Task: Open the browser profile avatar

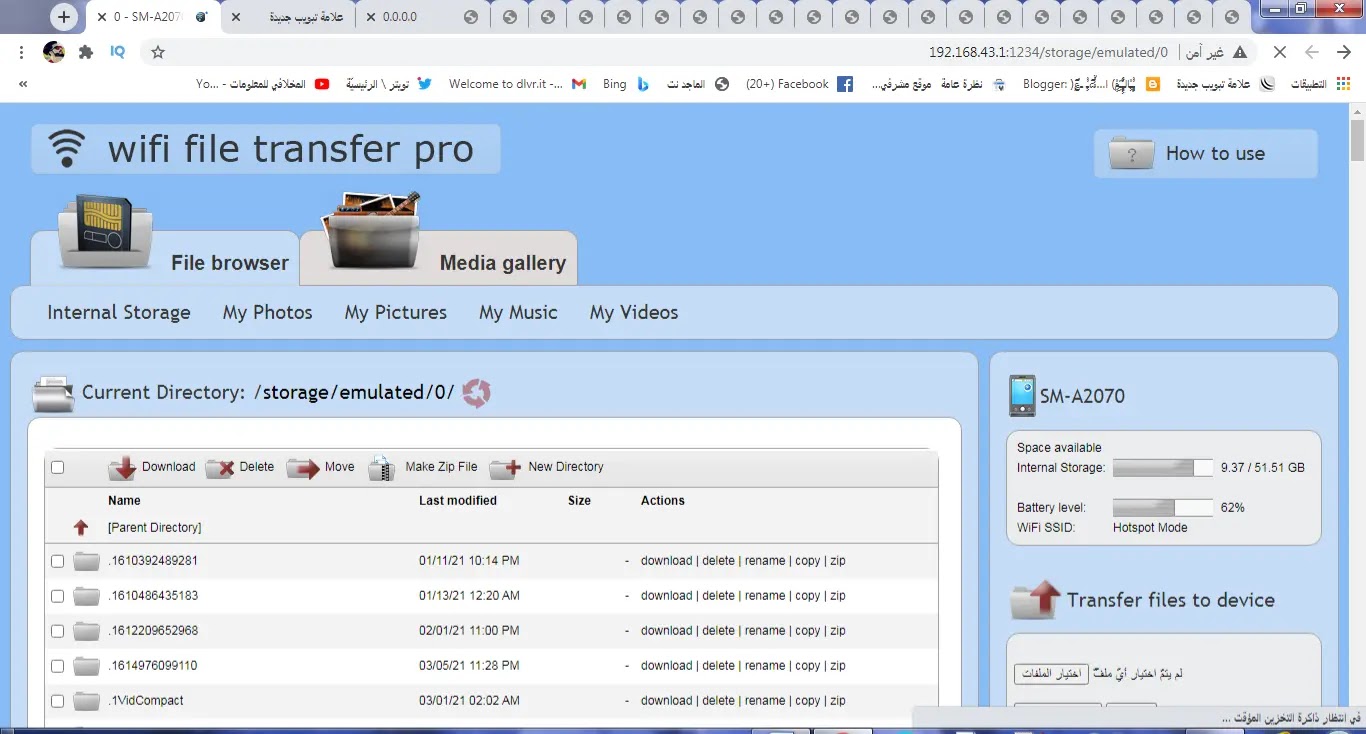Action: (x=54, y=52)
